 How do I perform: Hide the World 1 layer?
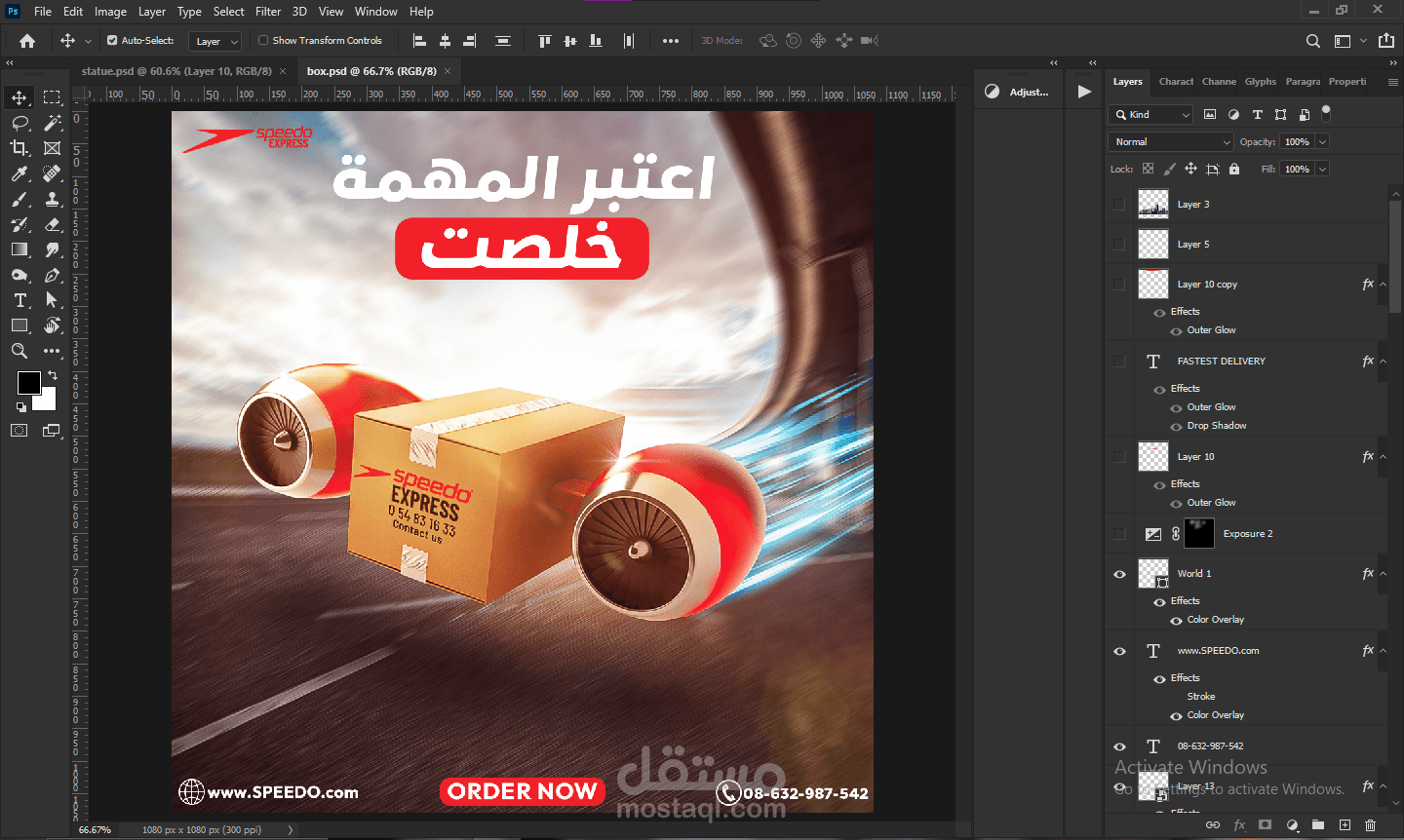[x=1119, y=574]
